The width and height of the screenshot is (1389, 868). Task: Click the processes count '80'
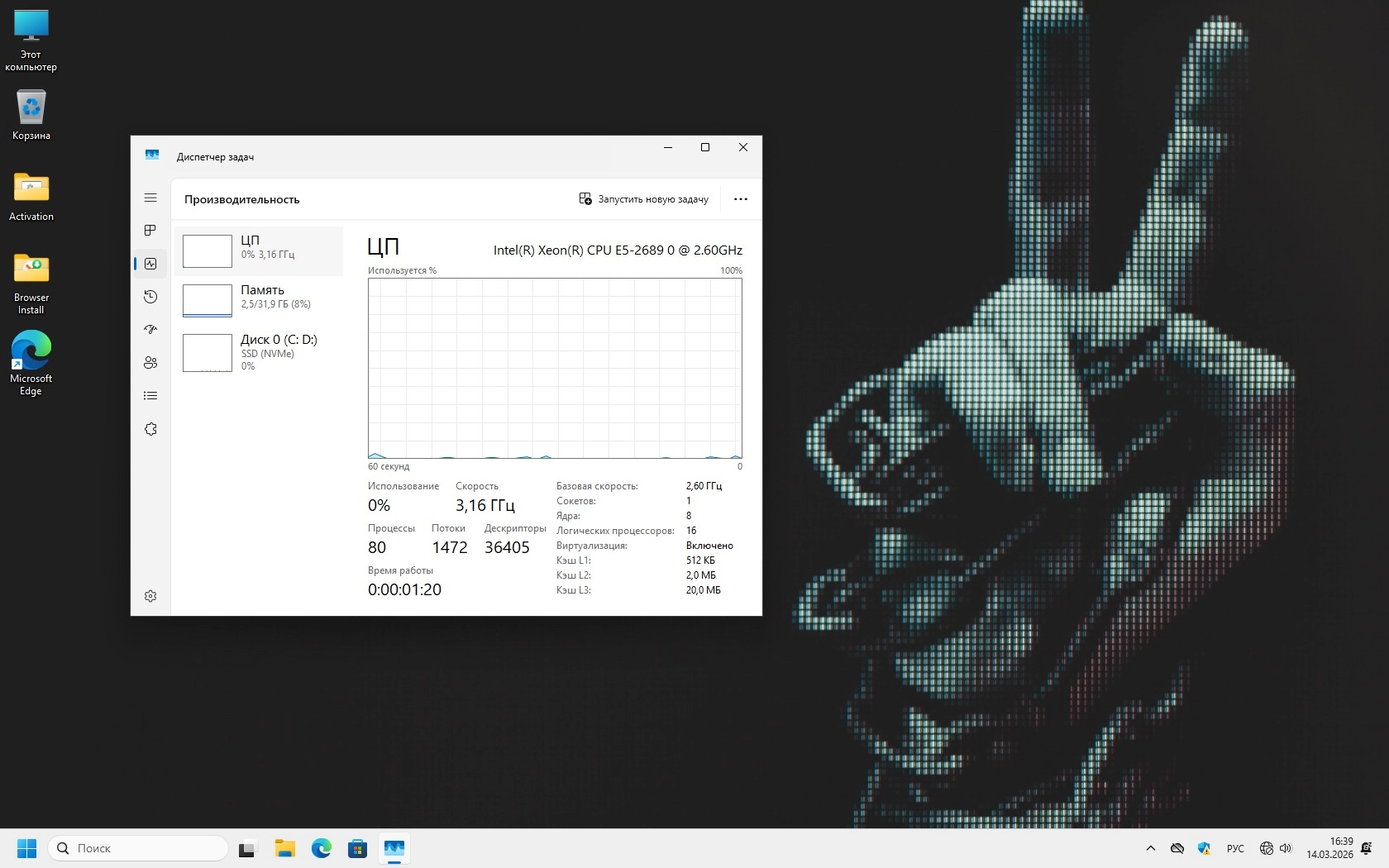377,547
